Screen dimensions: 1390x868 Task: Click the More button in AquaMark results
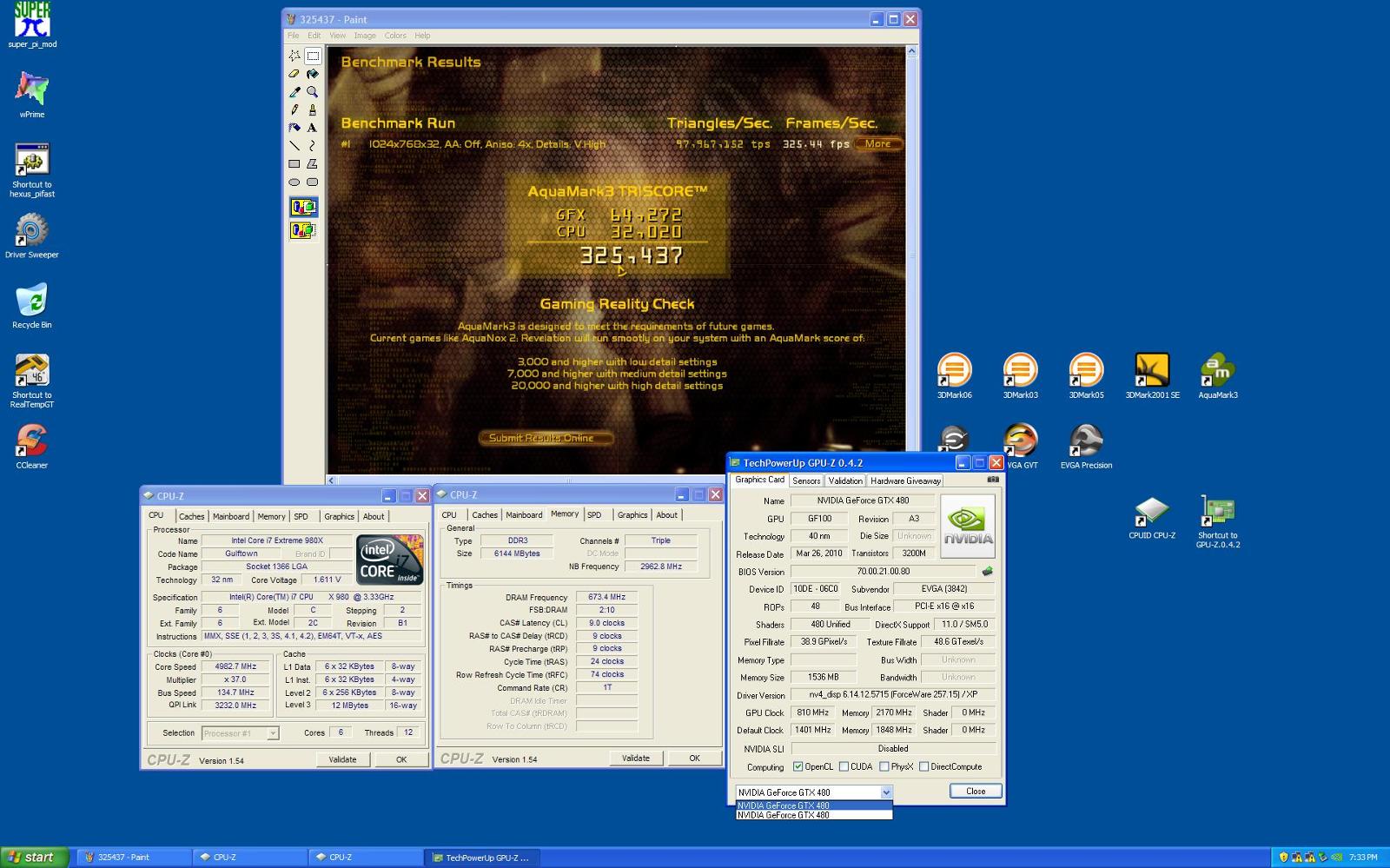point(878,143)
